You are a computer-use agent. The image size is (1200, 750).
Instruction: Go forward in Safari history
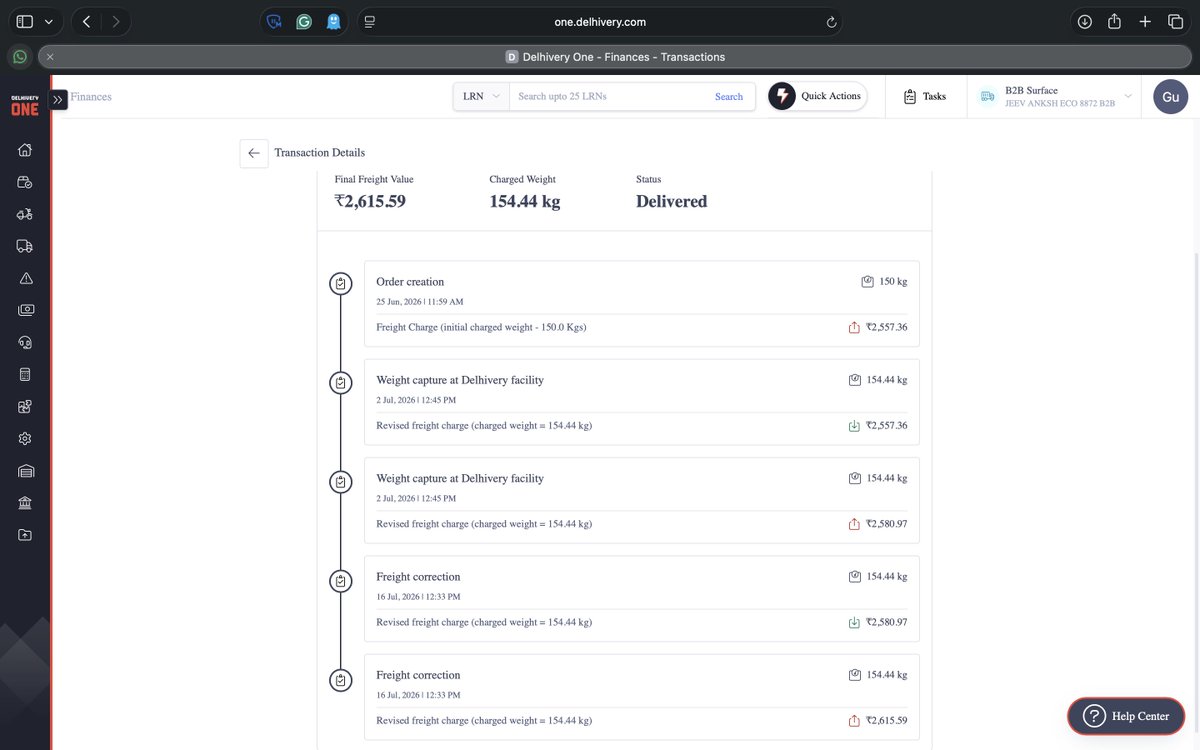coord(116,21)
